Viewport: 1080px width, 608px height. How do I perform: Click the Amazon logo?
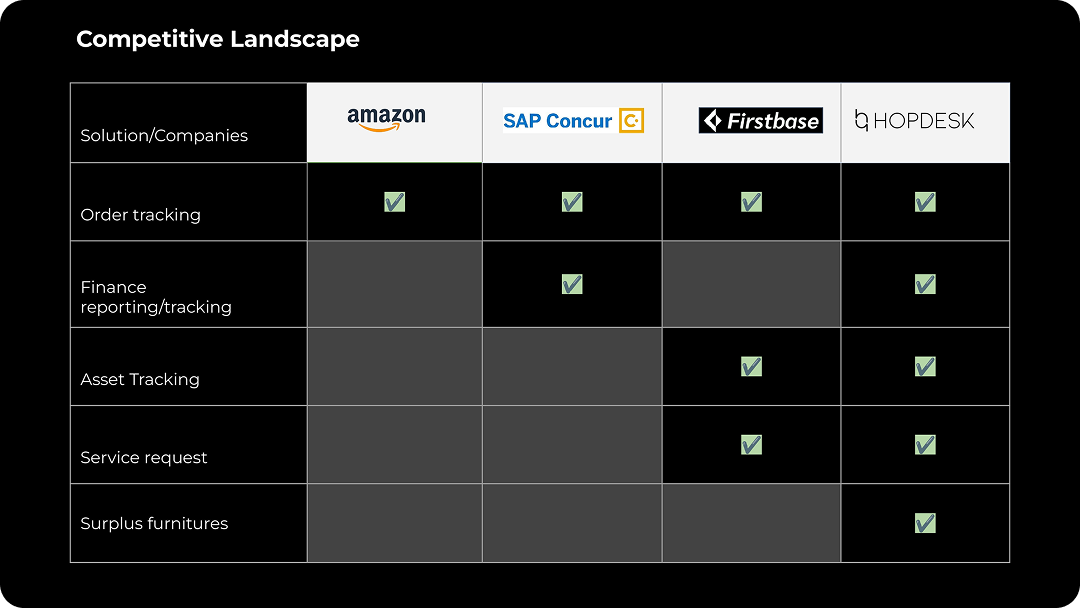387,120
